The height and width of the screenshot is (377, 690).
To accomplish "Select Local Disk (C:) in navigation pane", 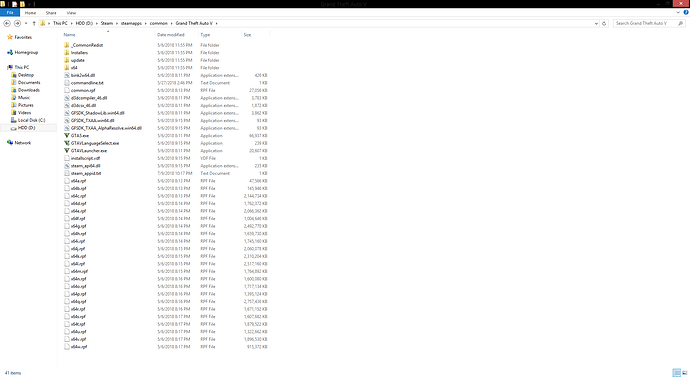I will pos(32,120).
